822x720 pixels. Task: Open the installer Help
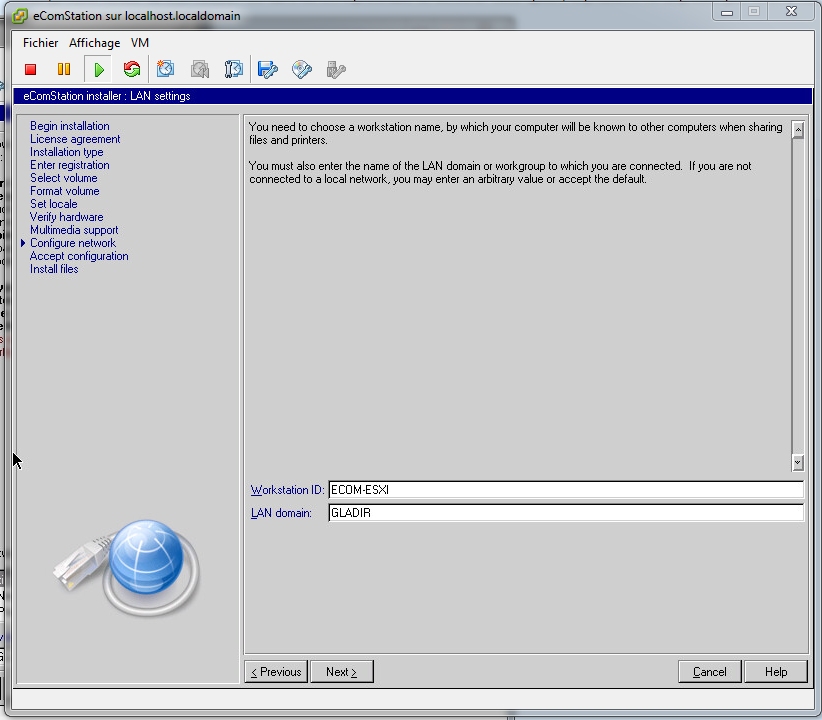tap(775, 672)
